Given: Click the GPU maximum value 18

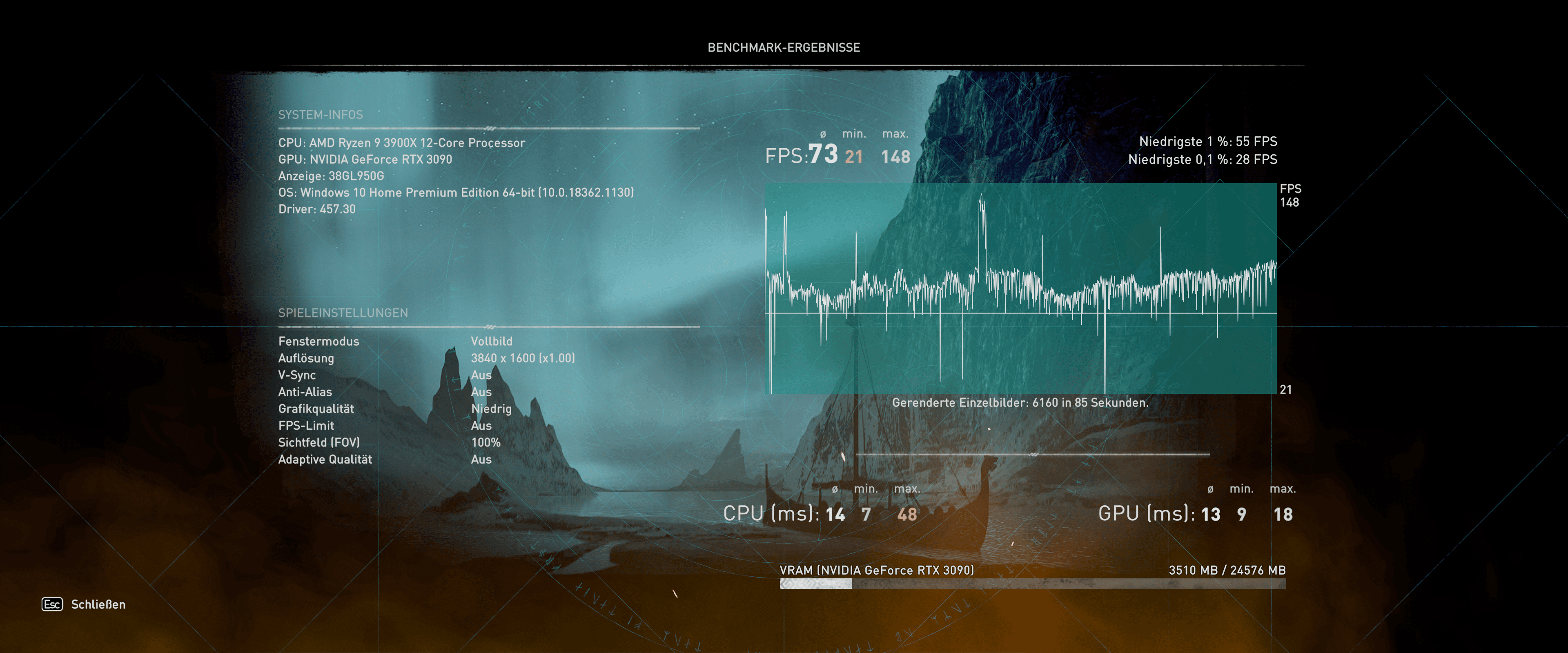Looking at the screenshot, I should [x=1283, y=515].
